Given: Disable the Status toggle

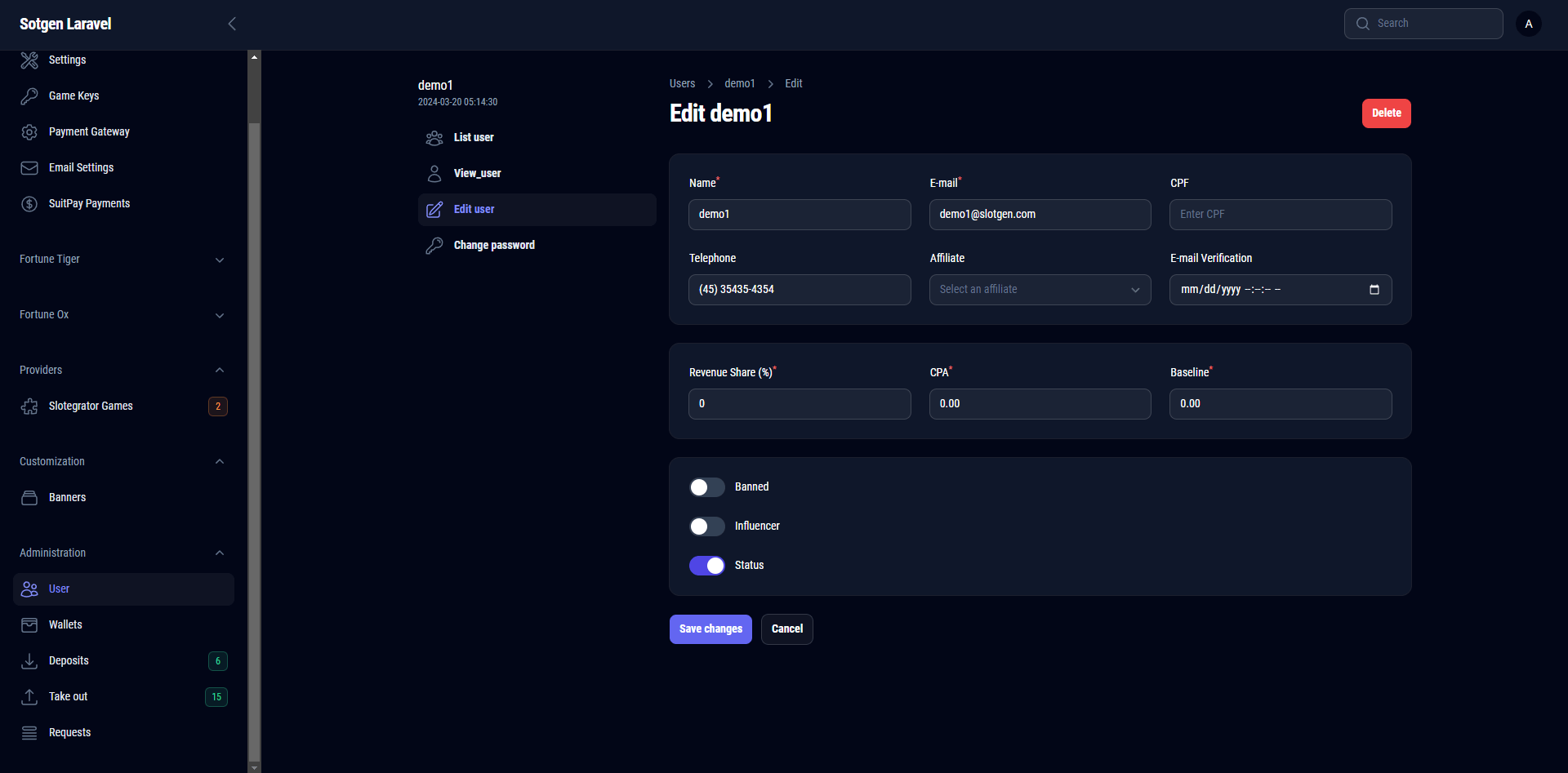Looking at the screenshot, I should click(x=706, y=566).
